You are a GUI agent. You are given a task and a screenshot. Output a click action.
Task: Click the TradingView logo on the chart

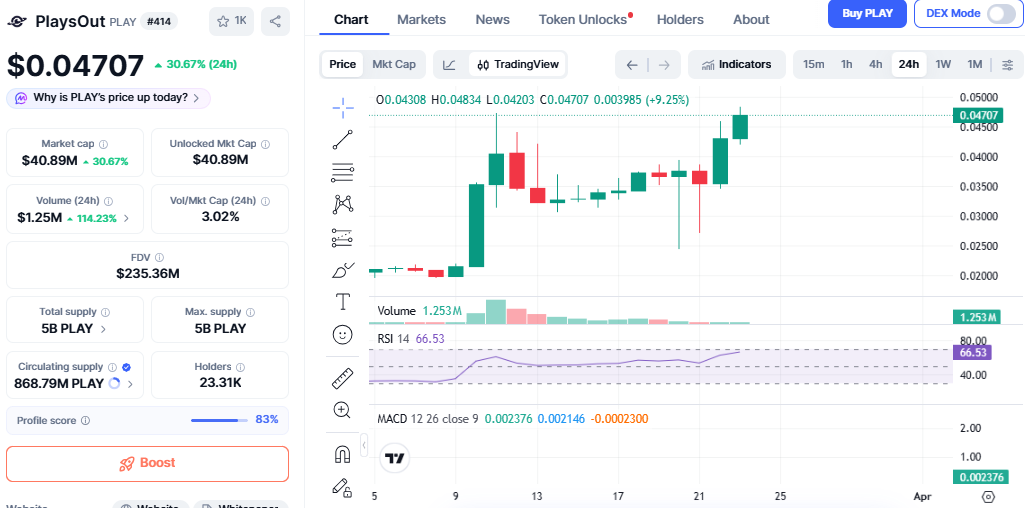(x=395, y=458)
